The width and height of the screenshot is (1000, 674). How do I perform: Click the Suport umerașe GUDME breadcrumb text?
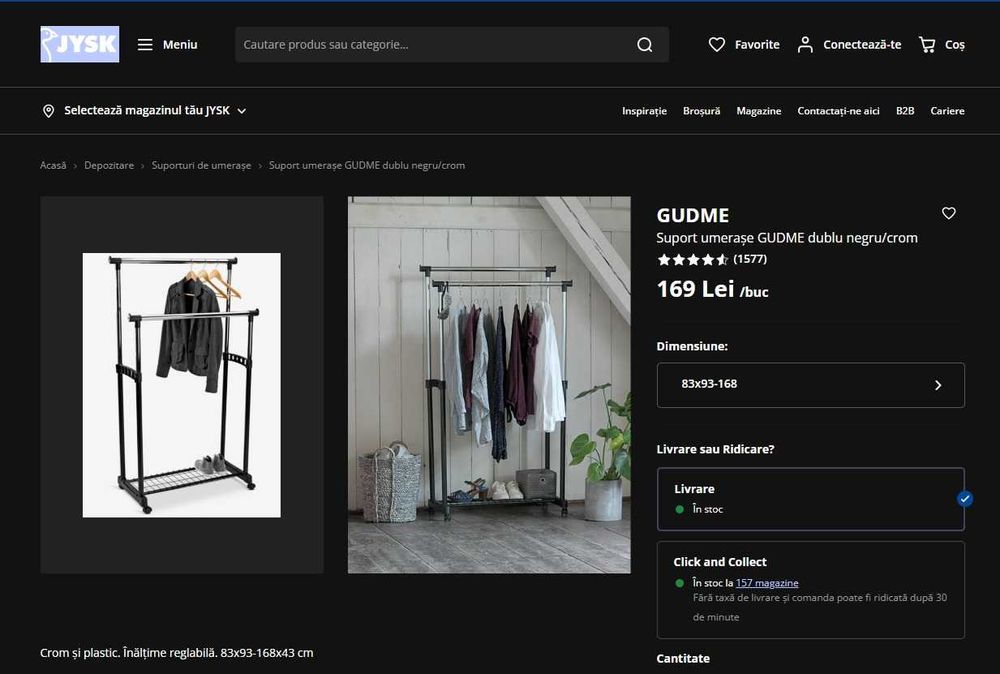(367, 165)
